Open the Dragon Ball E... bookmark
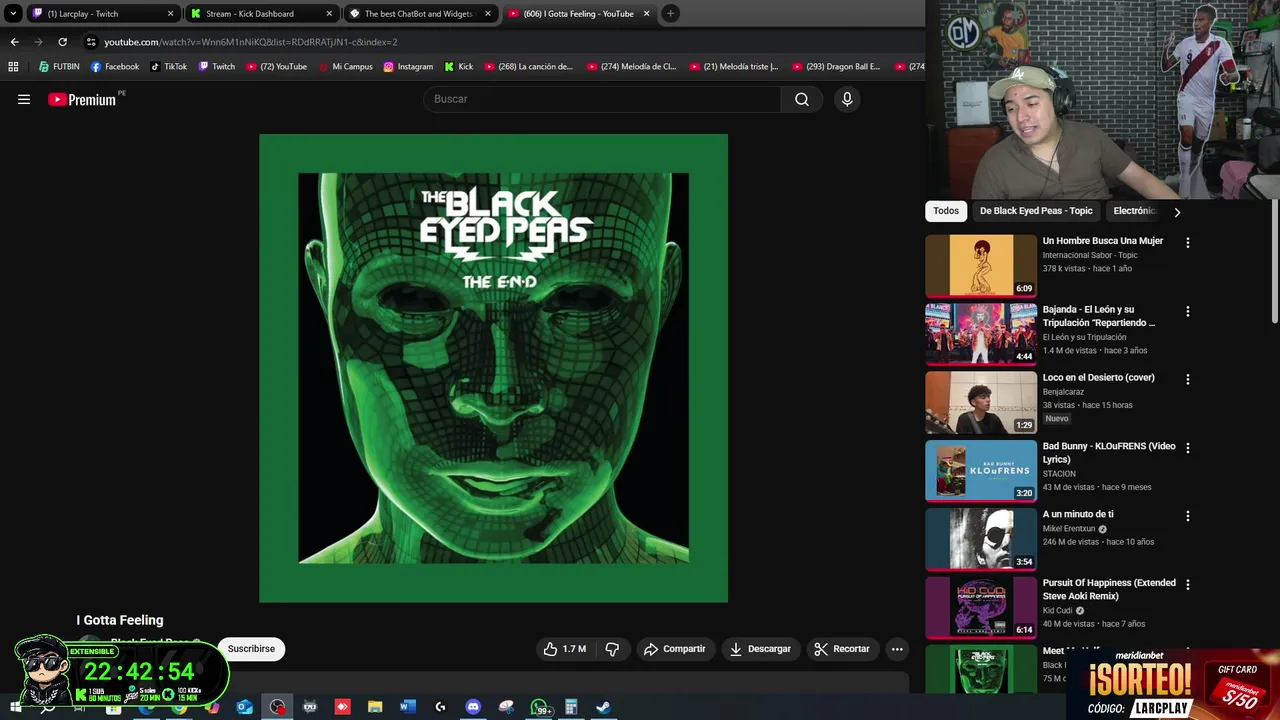The image size is (1280, 720). pyautogui.click(x=836, y=67)
